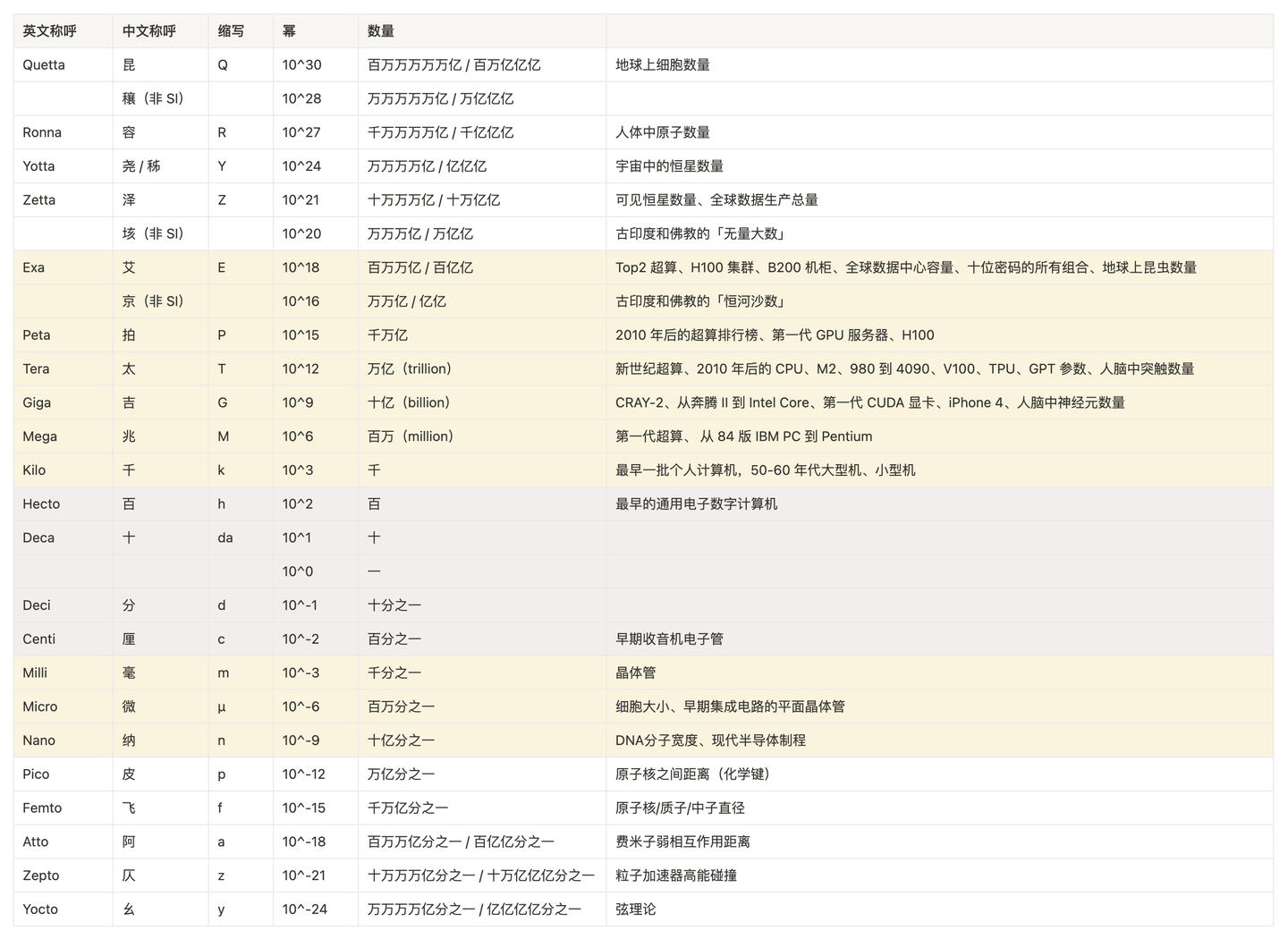Select 古印度和佛教的「无量大数」 cell
1288x939 pixels.
pos(939,233)
